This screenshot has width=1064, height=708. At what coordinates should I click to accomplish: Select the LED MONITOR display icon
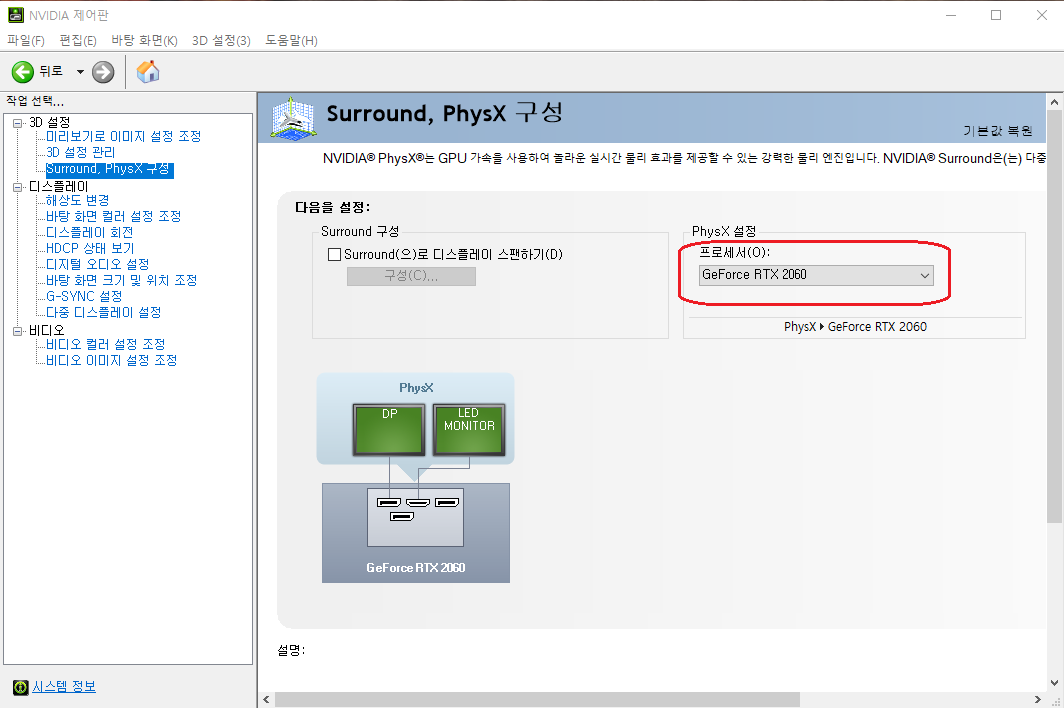[470, 430]
